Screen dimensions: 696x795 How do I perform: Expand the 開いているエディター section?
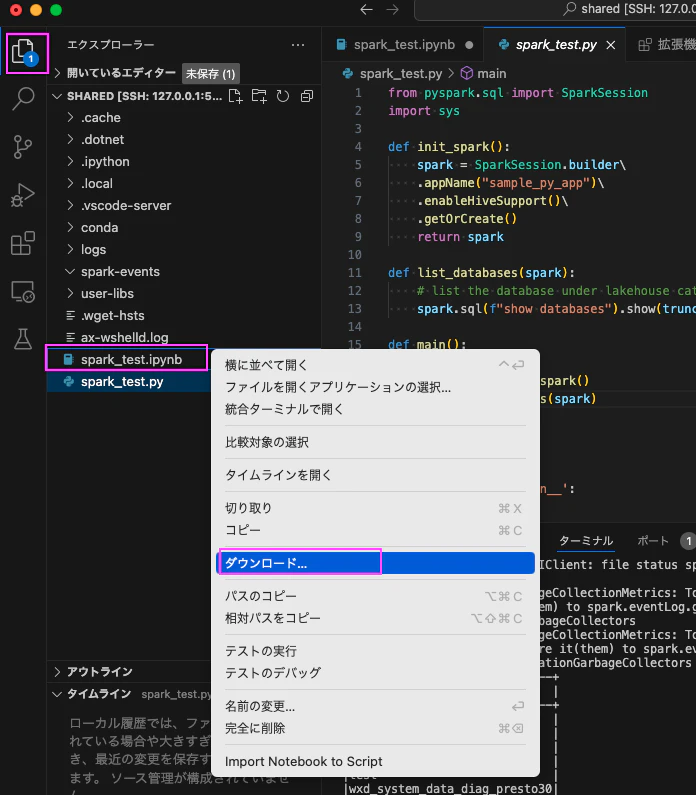point(57,74)
